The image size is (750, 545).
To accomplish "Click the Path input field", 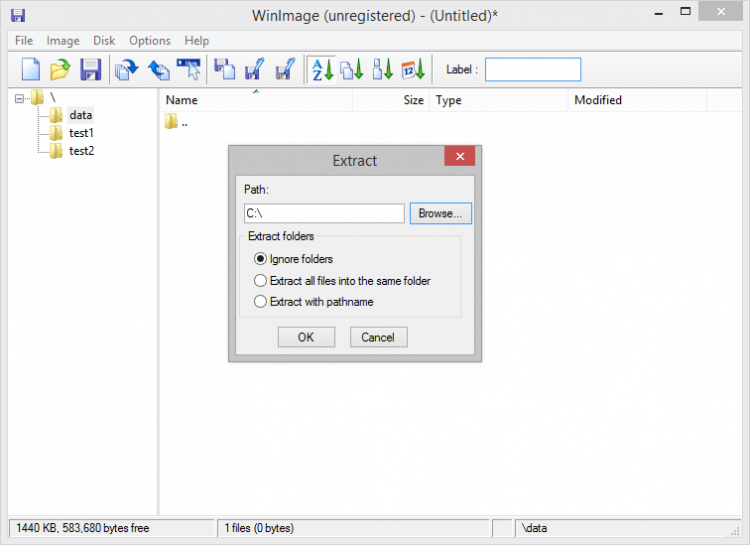I will 324,213.
